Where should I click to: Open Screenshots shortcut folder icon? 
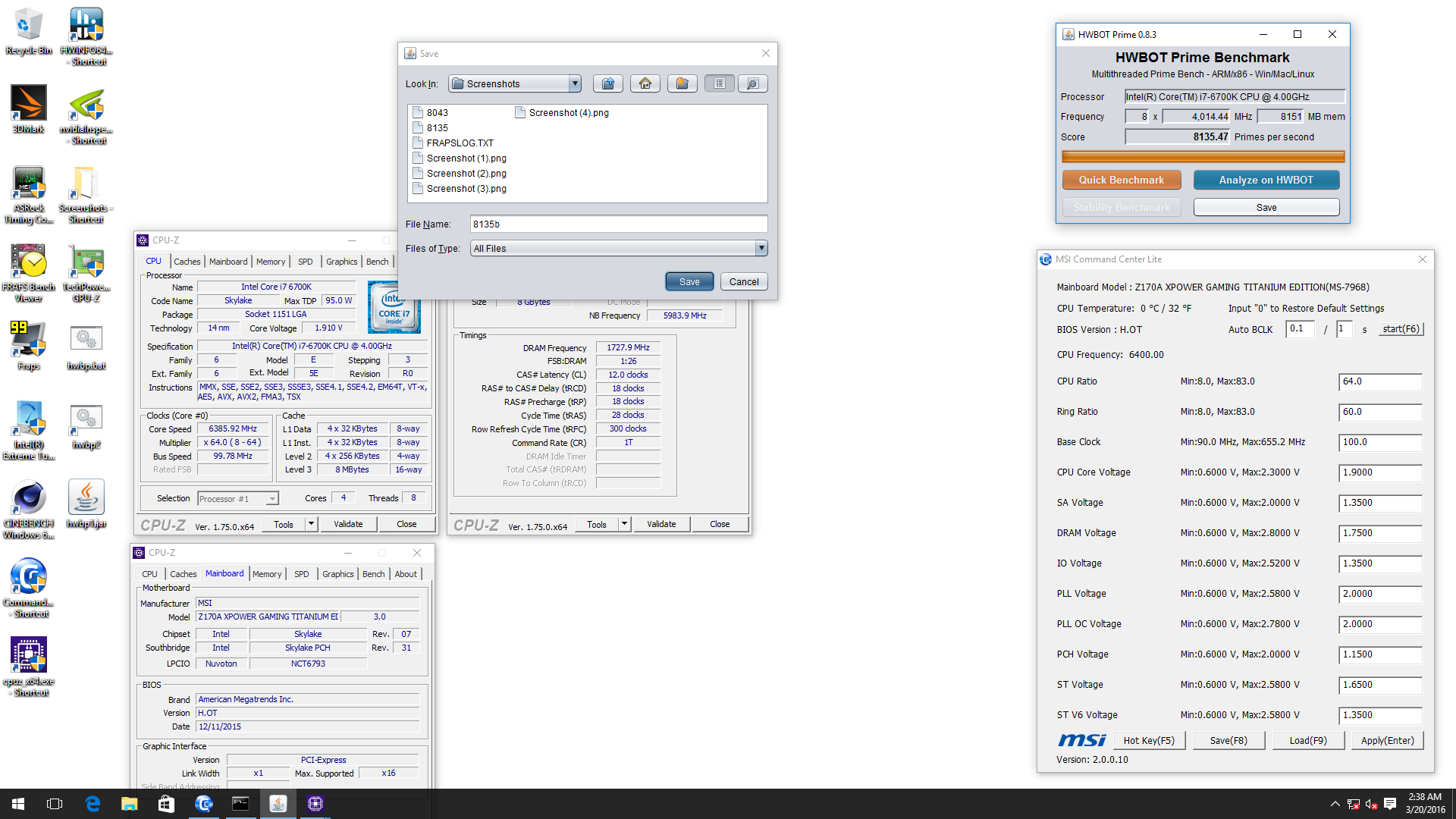pos(86,195)
